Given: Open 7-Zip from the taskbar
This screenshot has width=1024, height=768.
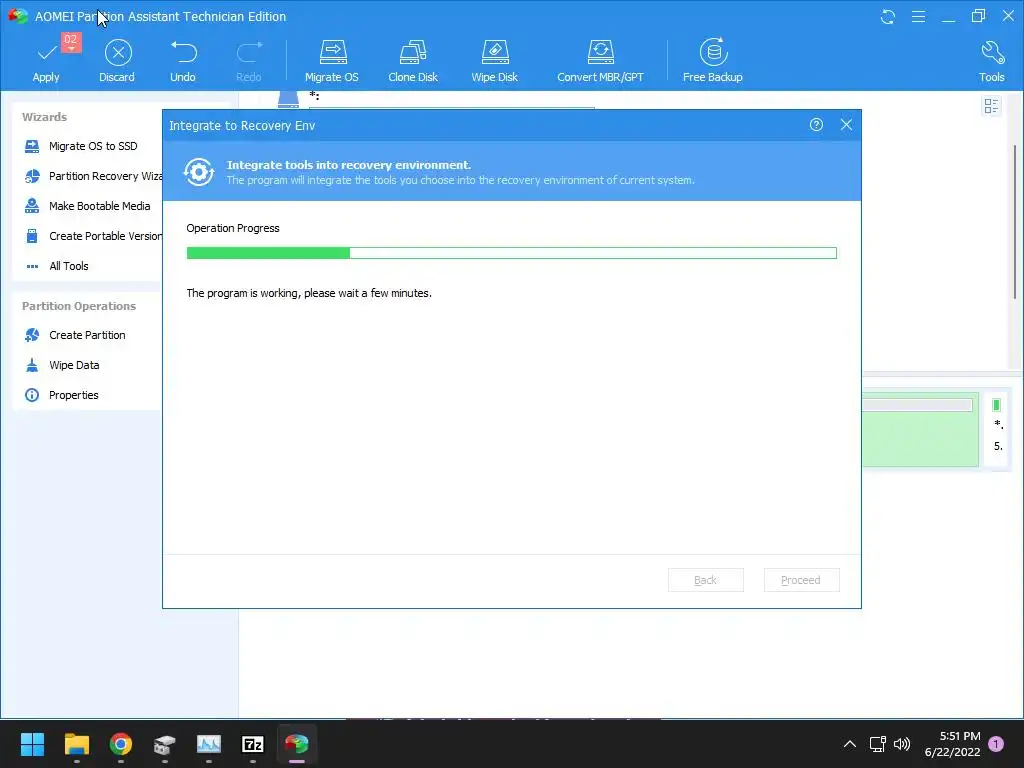Looking at the screenshot, I should click(x=253, y=744).
